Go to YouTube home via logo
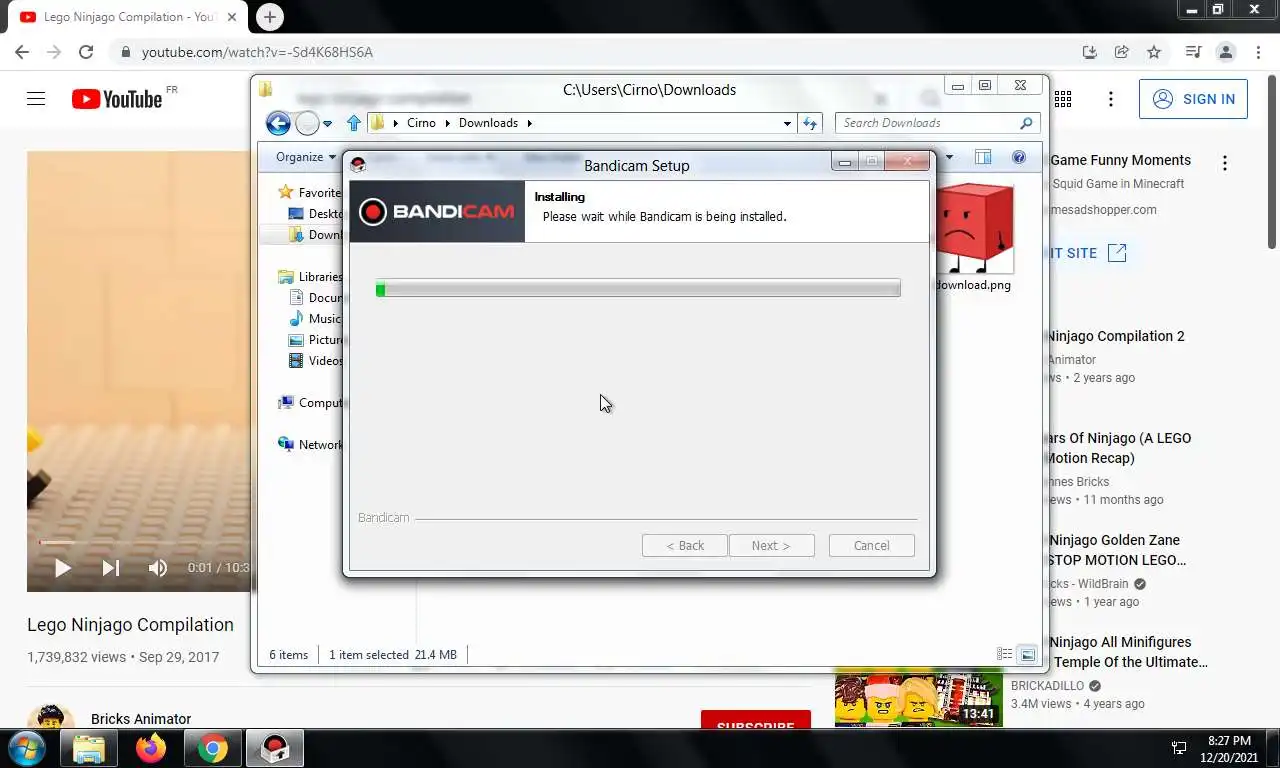 (x=117, y=99)
